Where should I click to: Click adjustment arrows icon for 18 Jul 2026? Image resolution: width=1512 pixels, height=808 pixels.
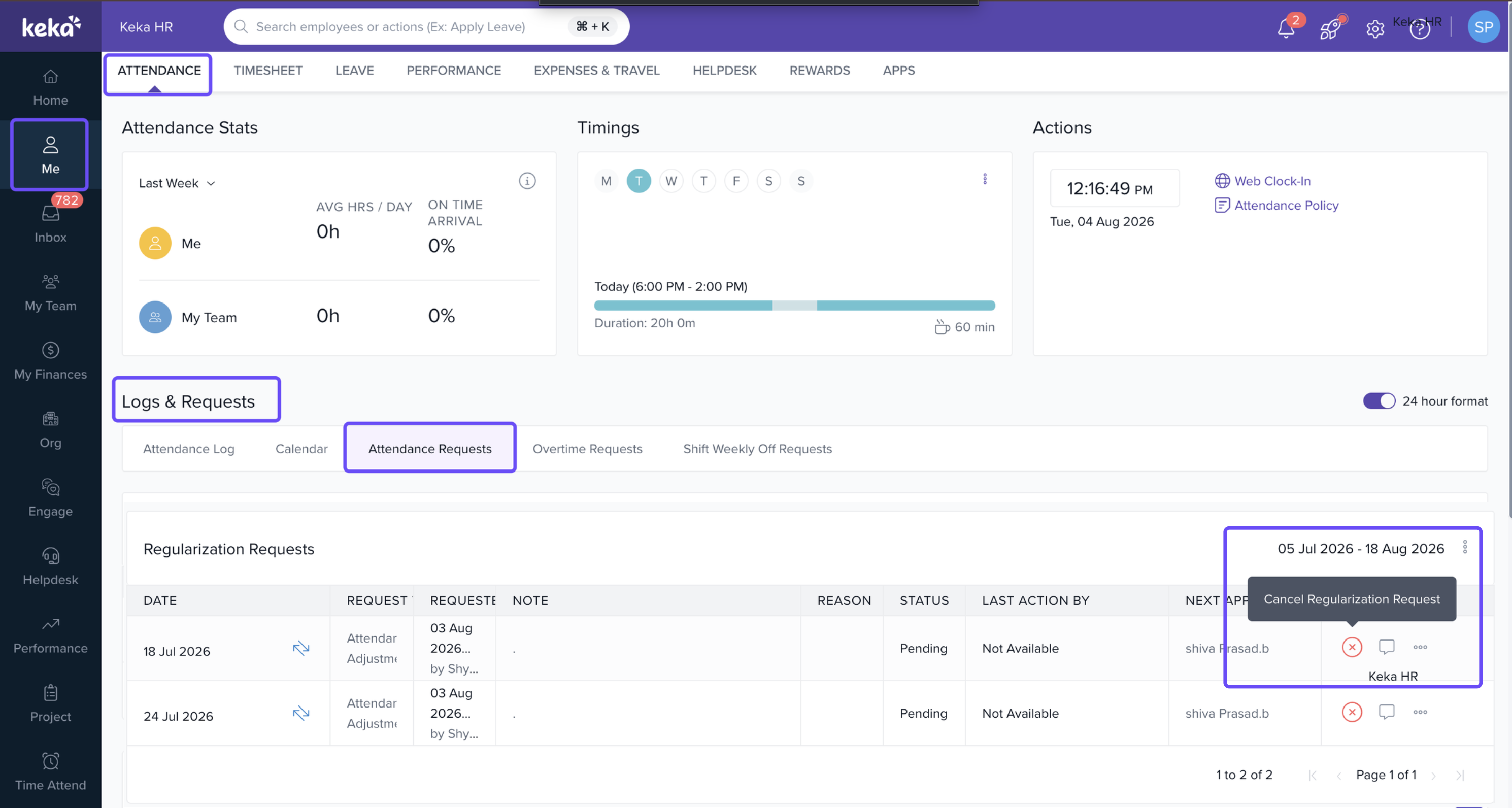pos(301,648)
